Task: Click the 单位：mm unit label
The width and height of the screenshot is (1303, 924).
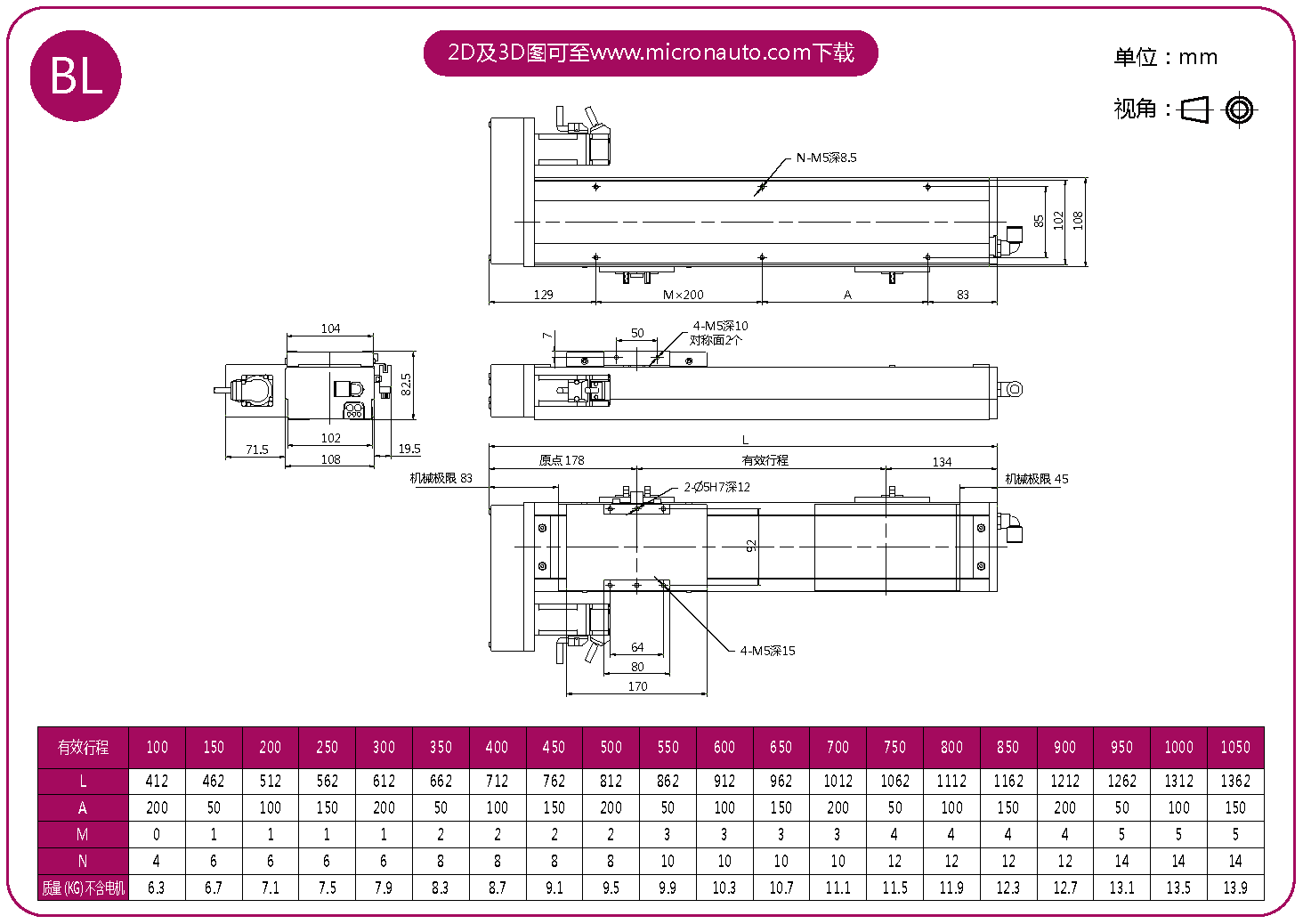Action: pos(1165,58)
